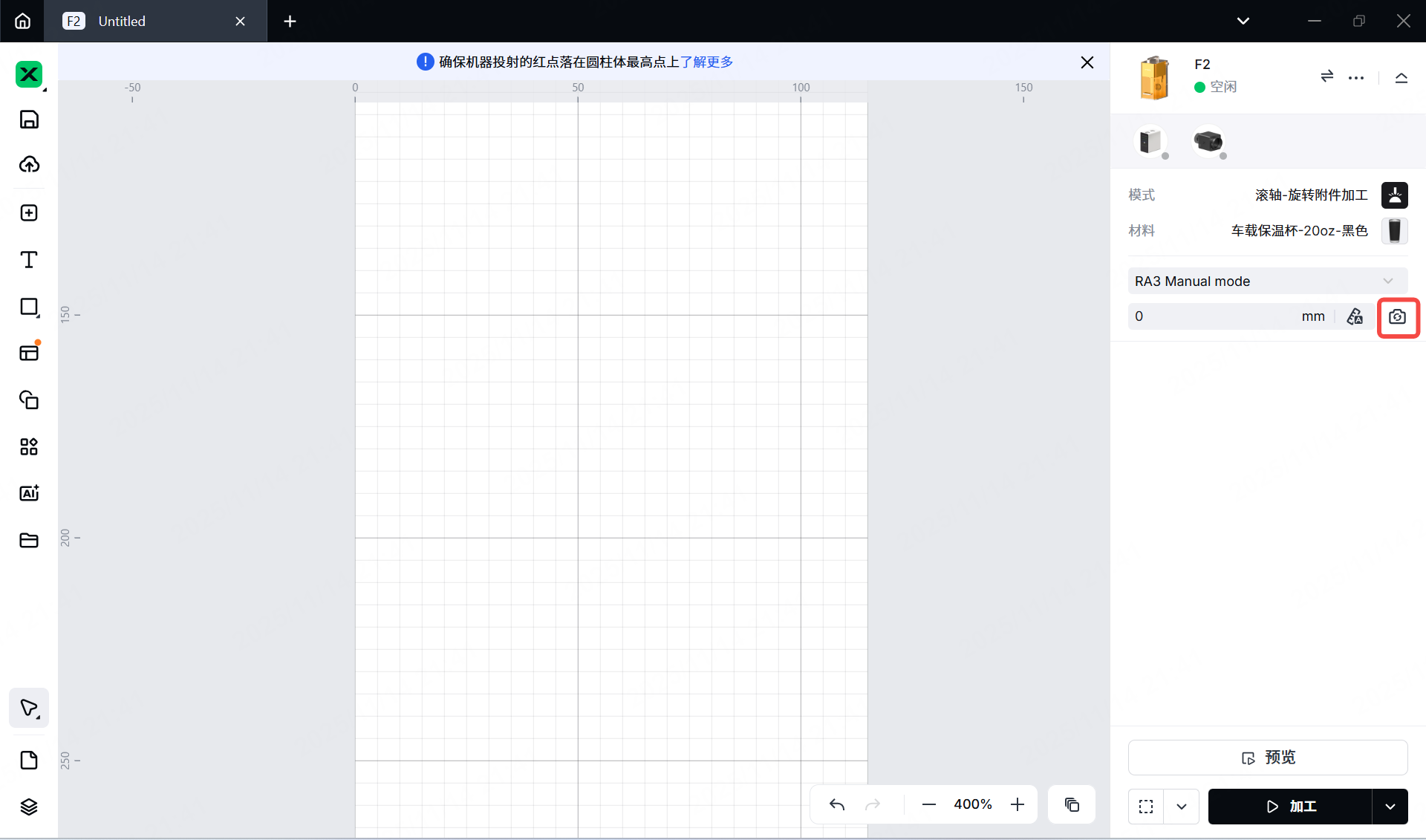Click the Text tool in sidebar
The width and height of the screenshot is (1426, 840).
click(x=29, y=260)
